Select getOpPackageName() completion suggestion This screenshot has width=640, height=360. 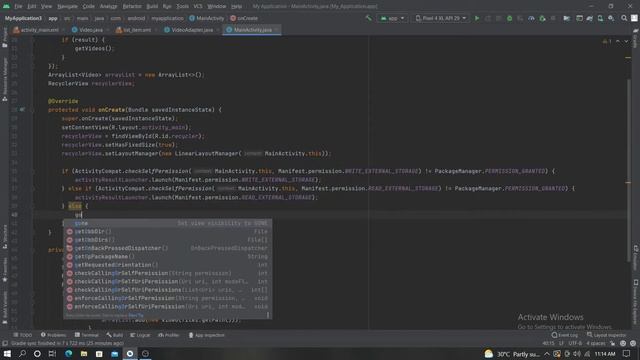coord(167,257)
